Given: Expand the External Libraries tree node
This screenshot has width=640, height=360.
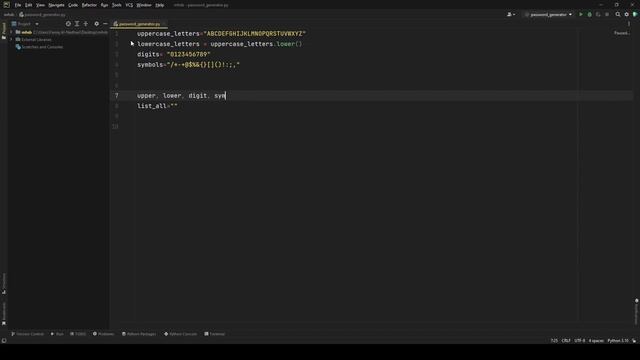Looking at the screenshot, I should pyautogui.click(x=11, y=40).
